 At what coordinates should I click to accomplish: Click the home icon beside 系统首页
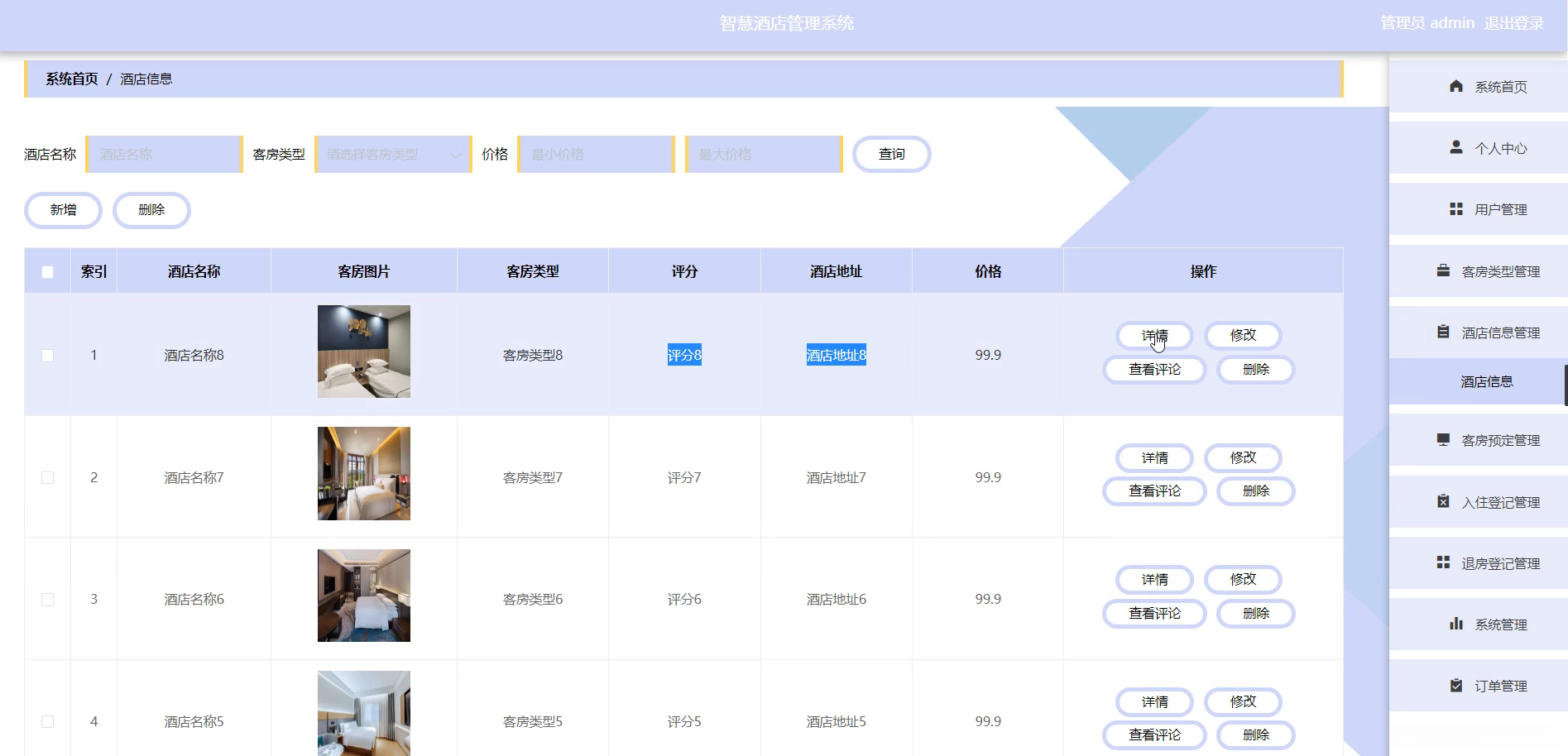tap(1456, 86)
